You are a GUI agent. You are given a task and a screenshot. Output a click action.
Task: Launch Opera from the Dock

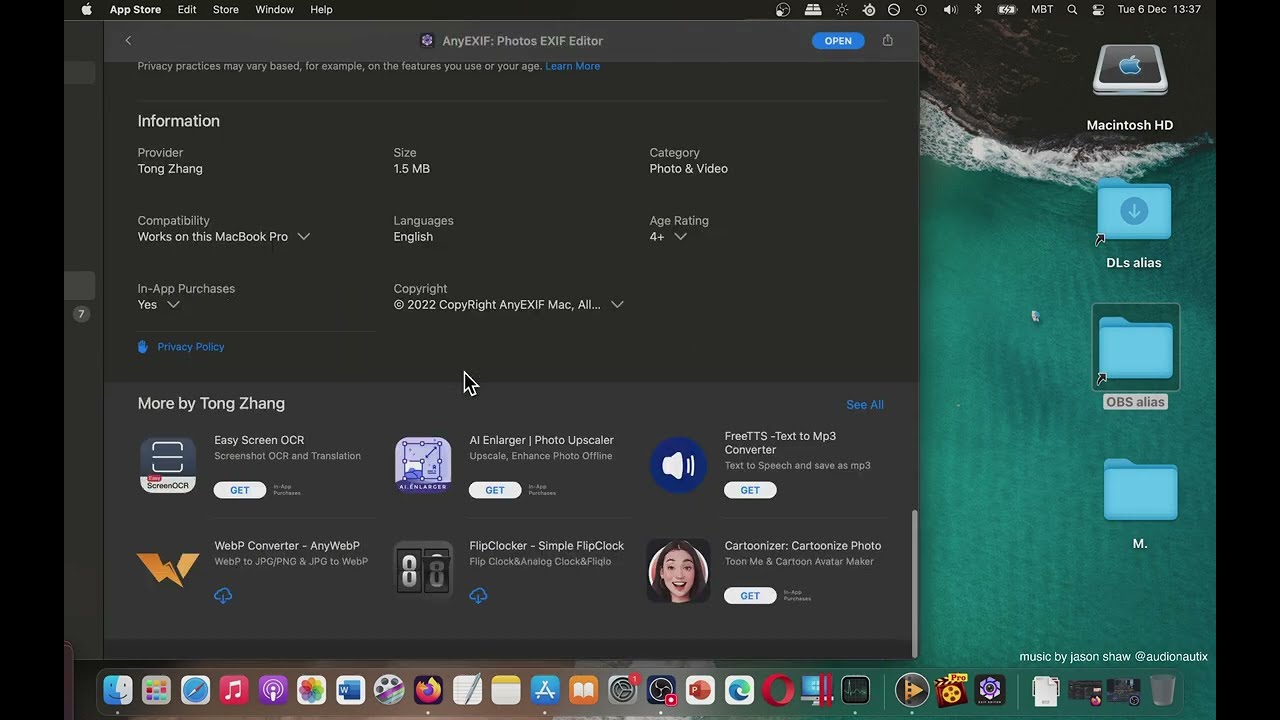coord(778,690)
